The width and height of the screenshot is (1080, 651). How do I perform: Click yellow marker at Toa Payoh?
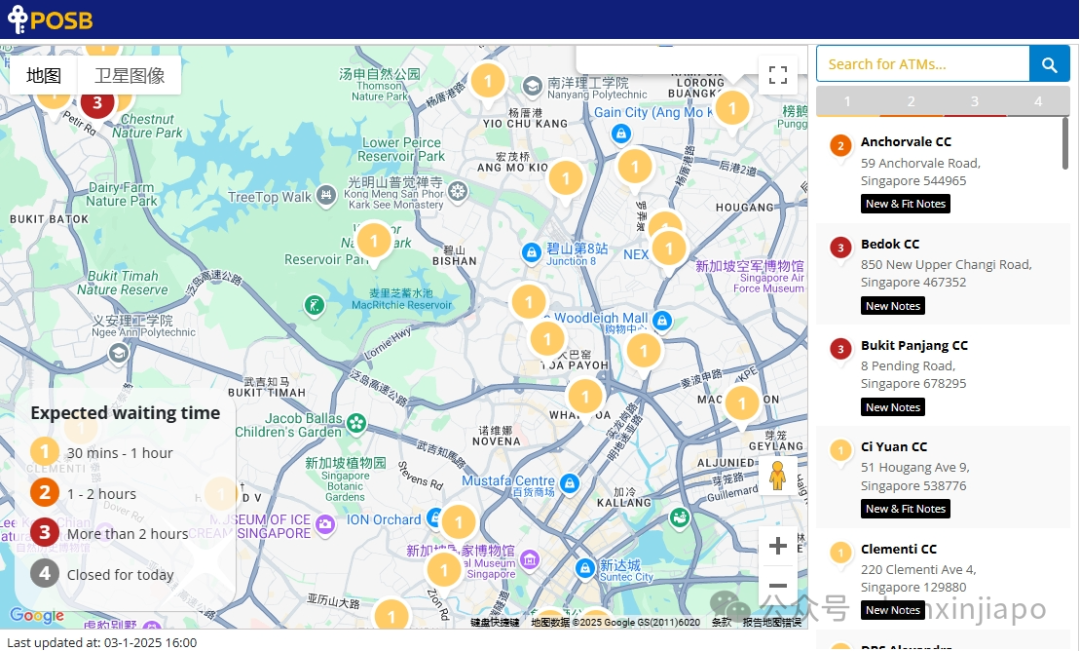(x=548, y=340)
